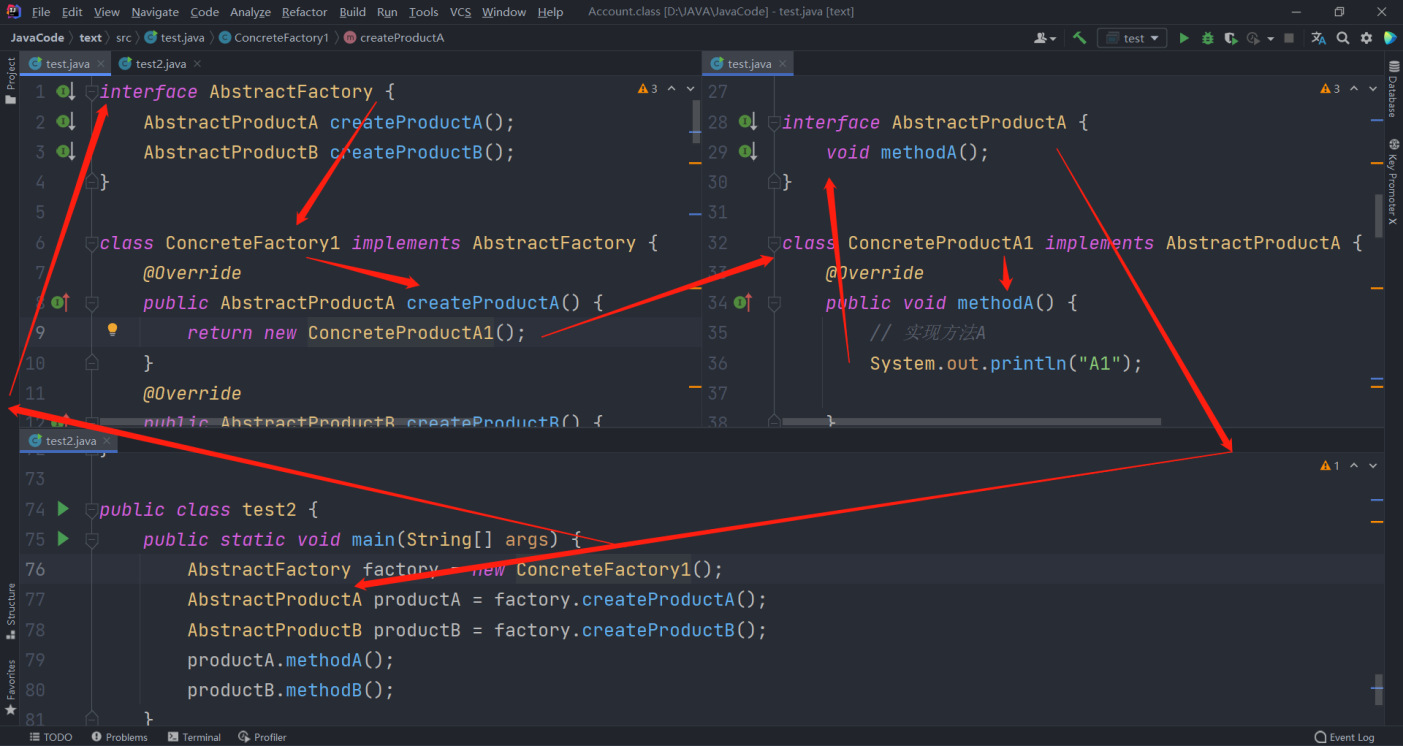Click the implemented-method gutter icon on line 3
The width and height of the screenshot is (1403, 746).
point(66,152)
